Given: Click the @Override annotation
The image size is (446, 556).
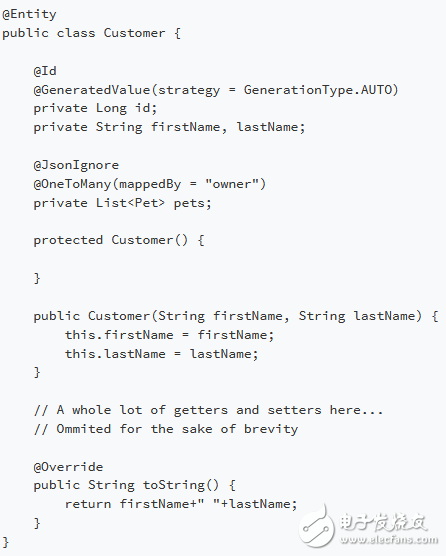Looking at the screenshot, I should pos(68,467).
